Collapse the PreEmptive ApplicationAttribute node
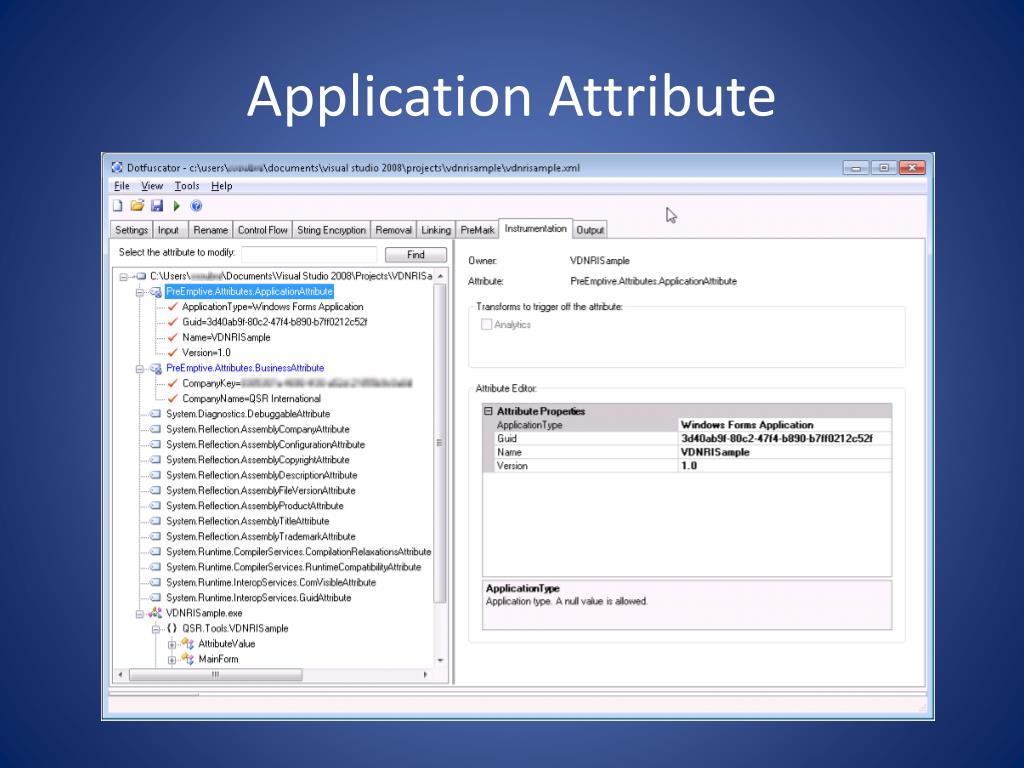 point(139,292)
